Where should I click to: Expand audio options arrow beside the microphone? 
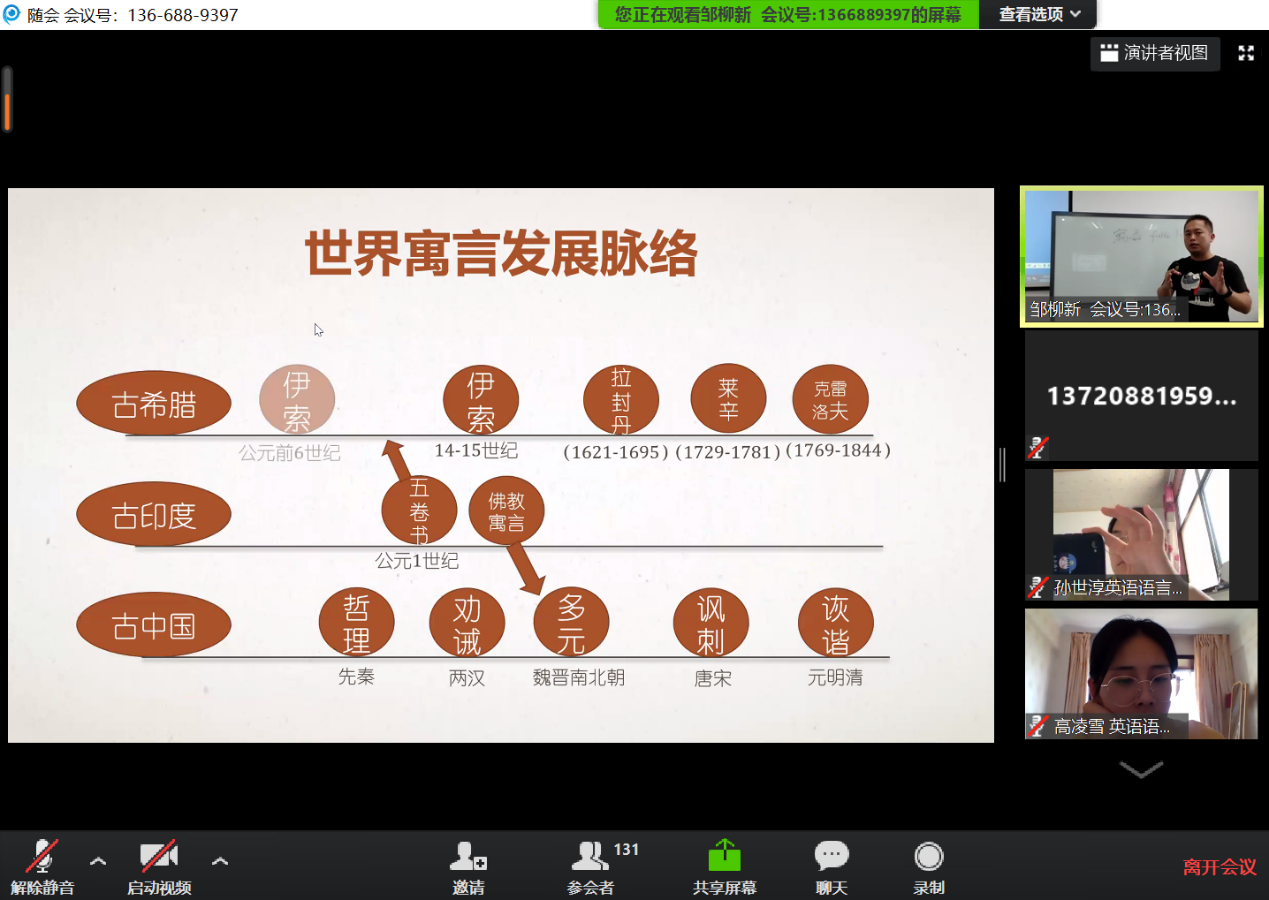tap(98, 861)
